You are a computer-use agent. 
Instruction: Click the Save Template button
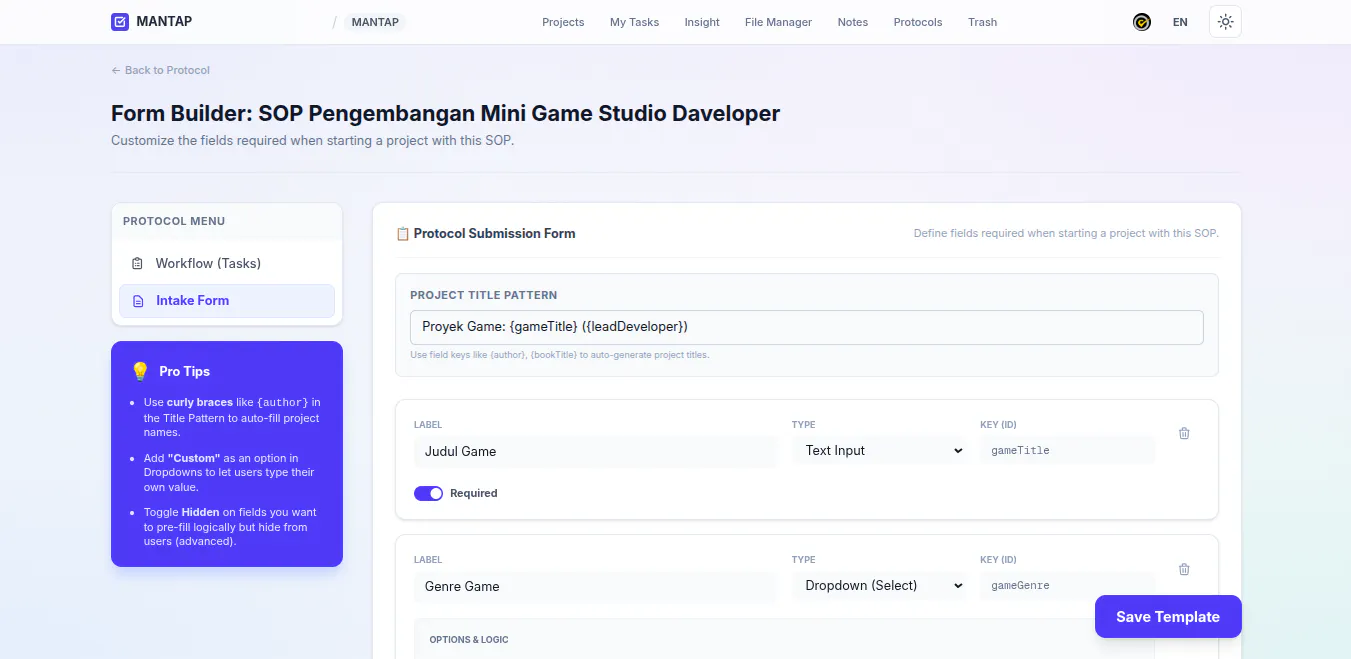(x=1168, y=617)
